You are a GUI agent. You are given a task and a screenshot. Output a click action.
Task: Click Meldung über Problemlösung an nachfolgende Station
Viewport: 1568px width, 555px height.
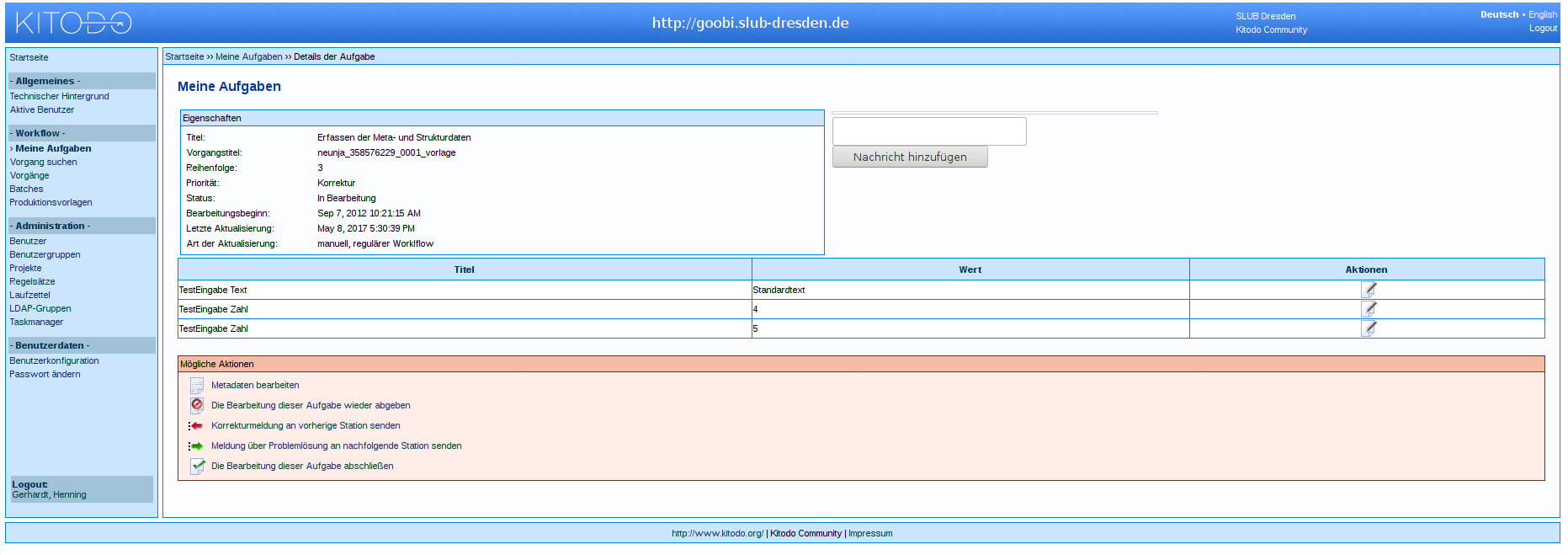pos(336,446)
